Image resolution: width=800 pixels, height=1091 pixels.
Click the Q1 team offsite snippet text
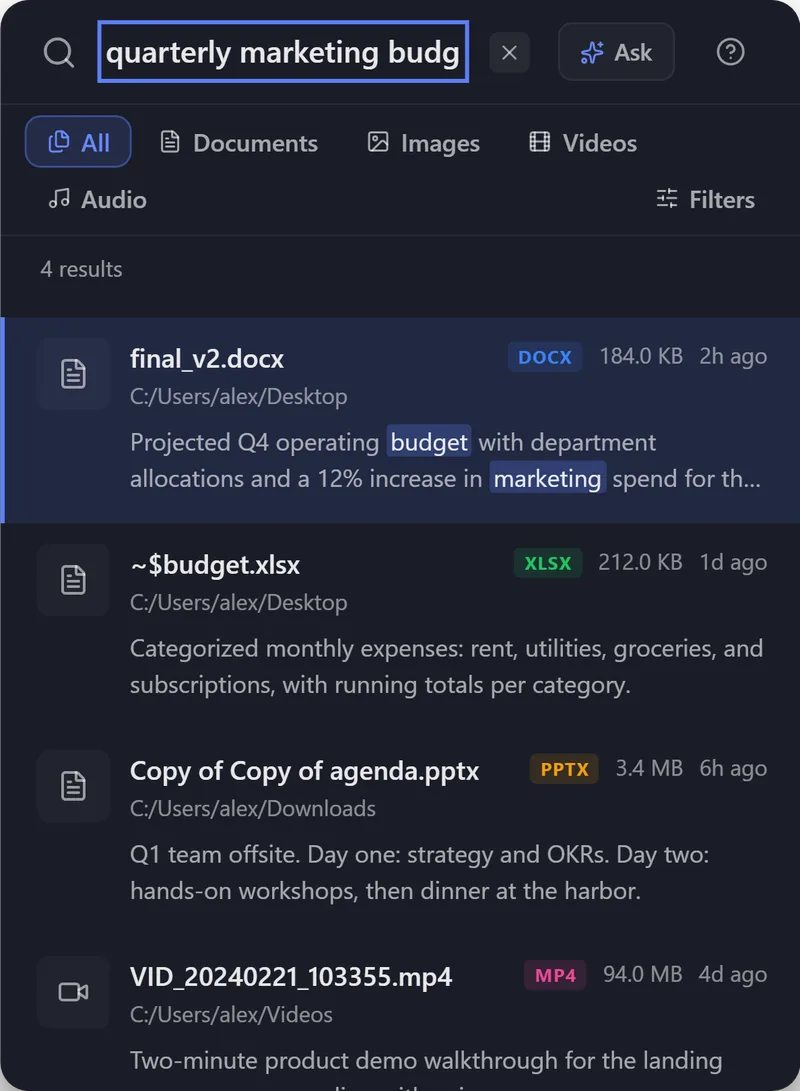[x=419, y=873]
